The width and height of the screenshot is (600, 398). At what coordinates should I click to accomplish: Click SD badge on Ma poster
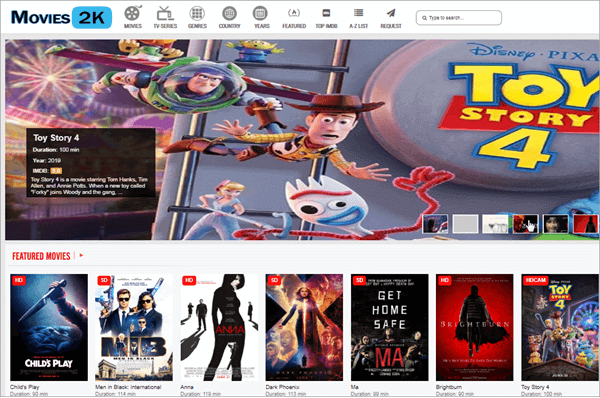(x=359, y=280)
